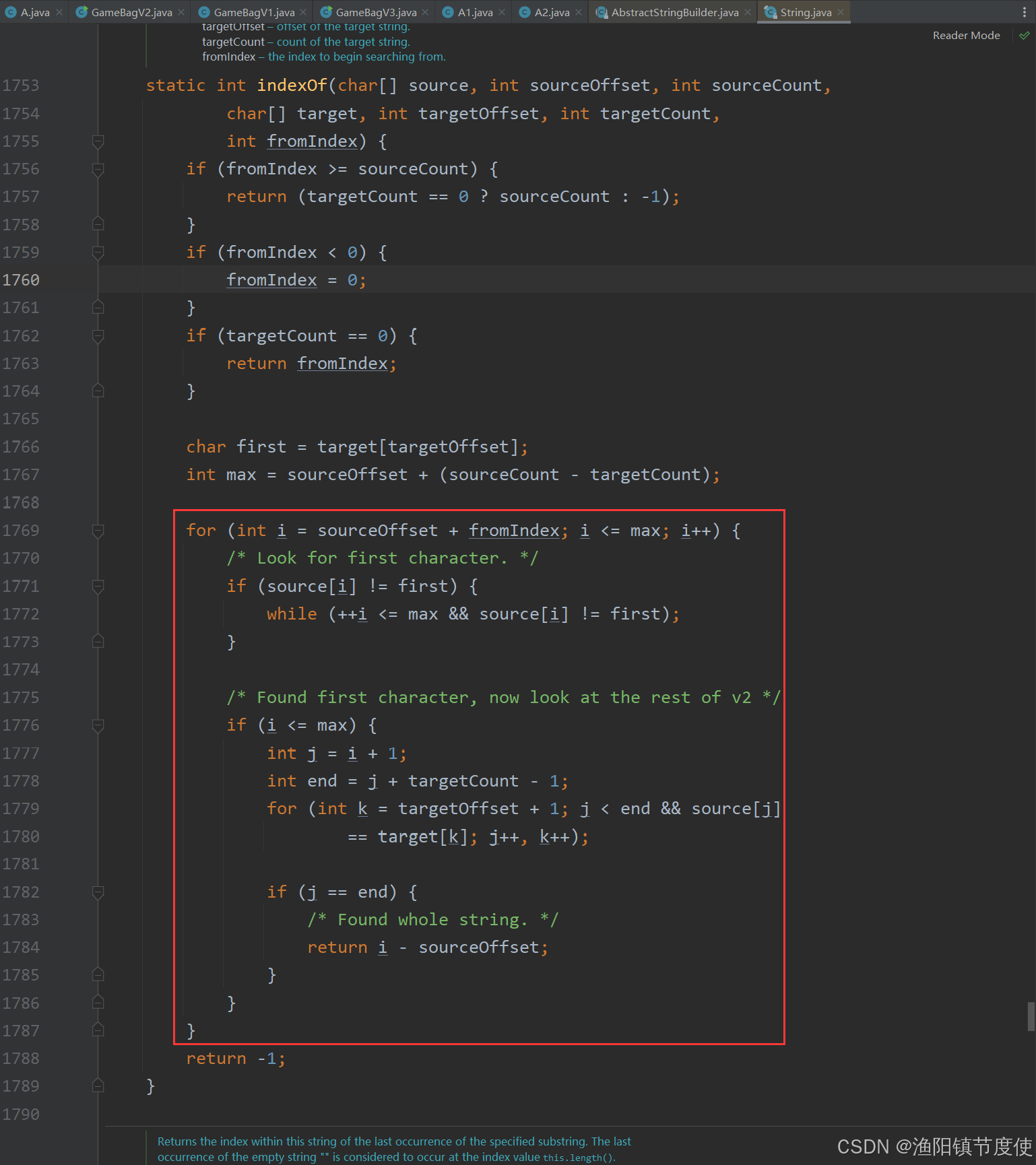Click the GameBagV3.java class icon

326,12
